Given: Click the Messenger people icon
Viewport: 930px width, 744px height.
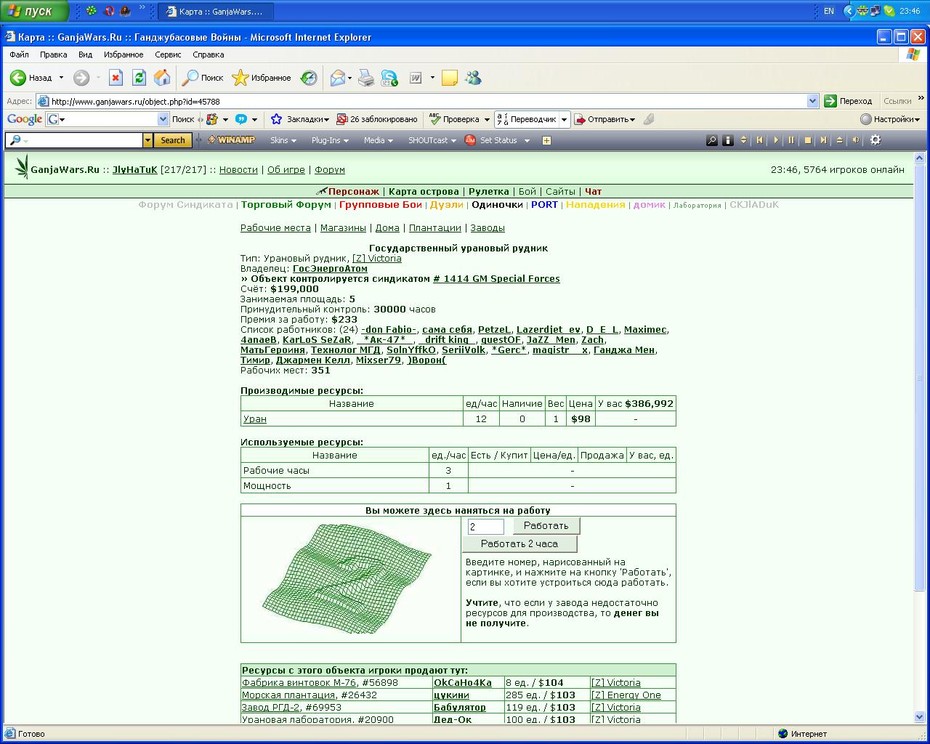Looking at the screenshot, I should point(473,78).
